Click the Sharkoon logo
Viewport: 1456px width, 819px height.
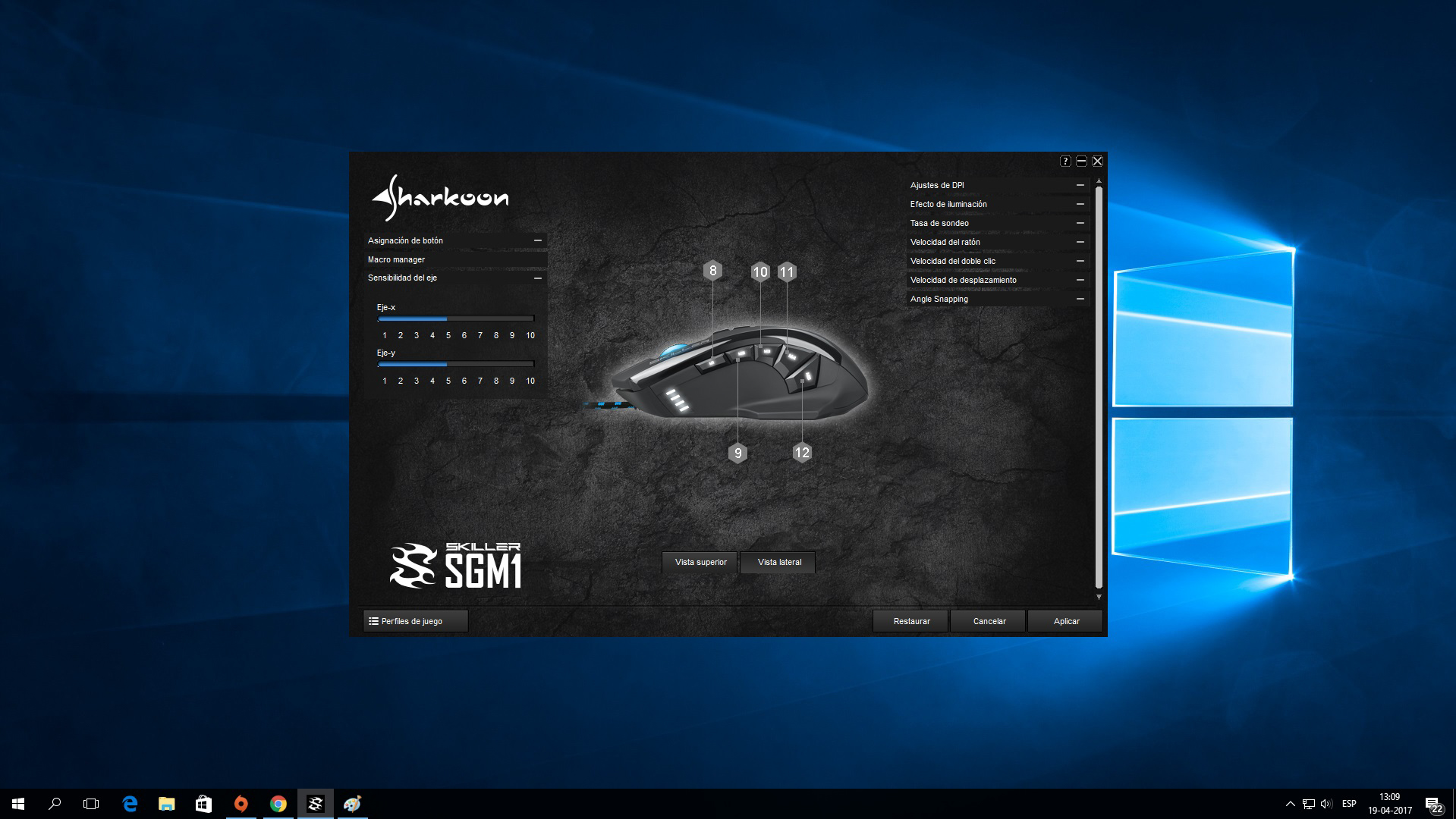pos(440,198)
